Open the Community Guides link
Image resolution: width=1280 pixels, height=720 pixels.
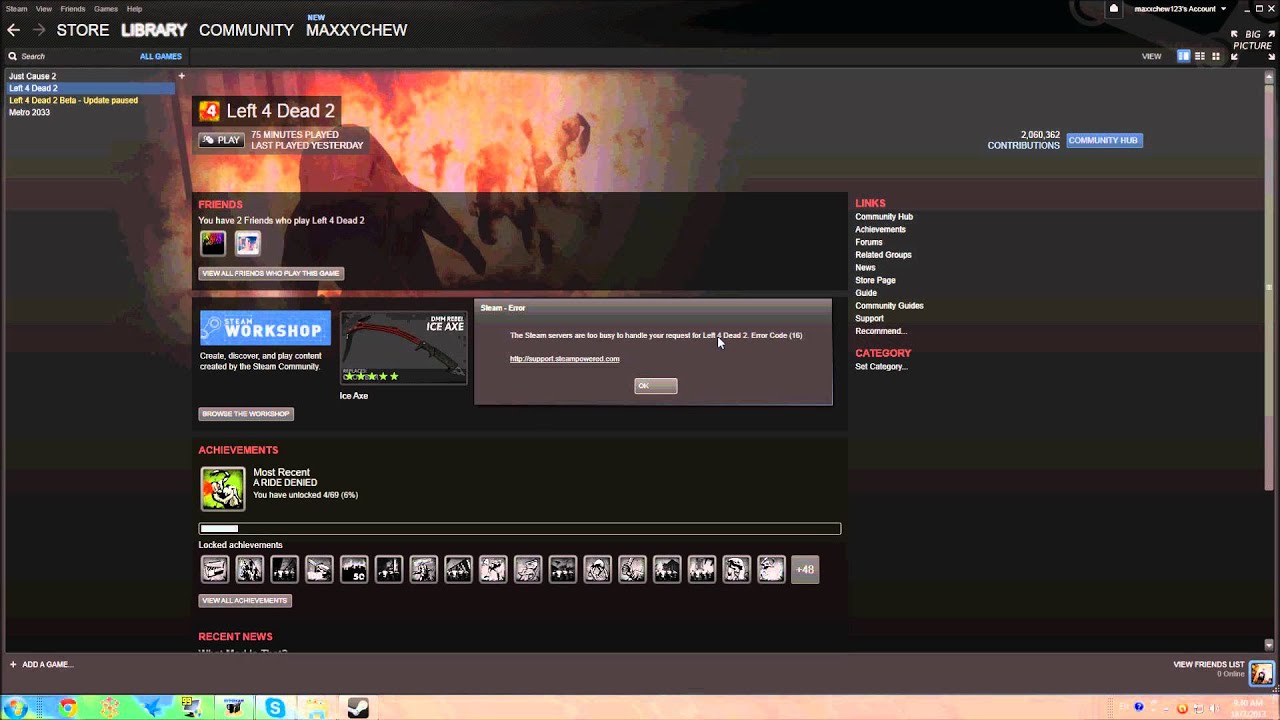pos(889,306)
